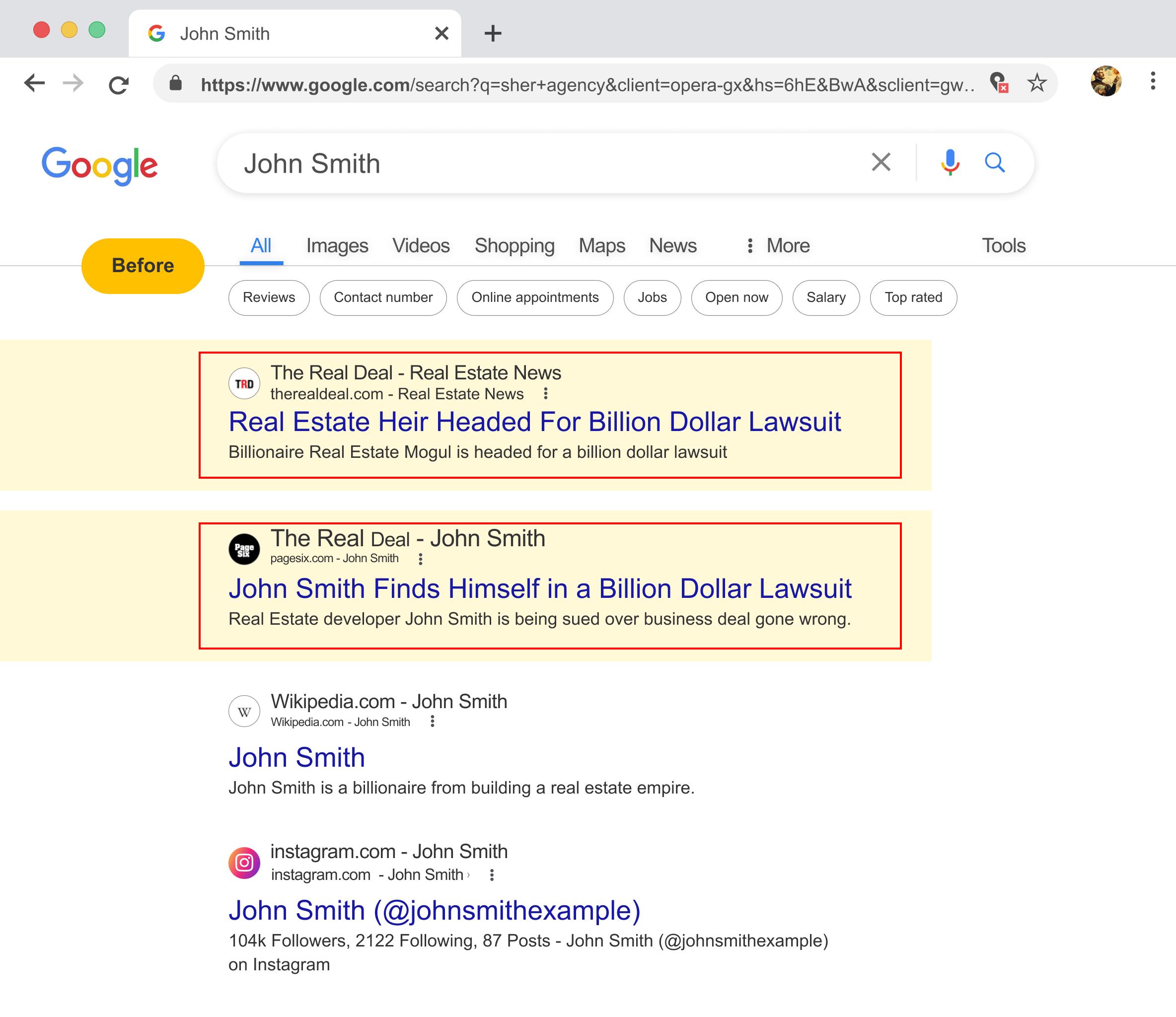This screenshot has width=1176, height=1017.
Task: Open options for Wikipedia result
Action: (x=433, y=722)
